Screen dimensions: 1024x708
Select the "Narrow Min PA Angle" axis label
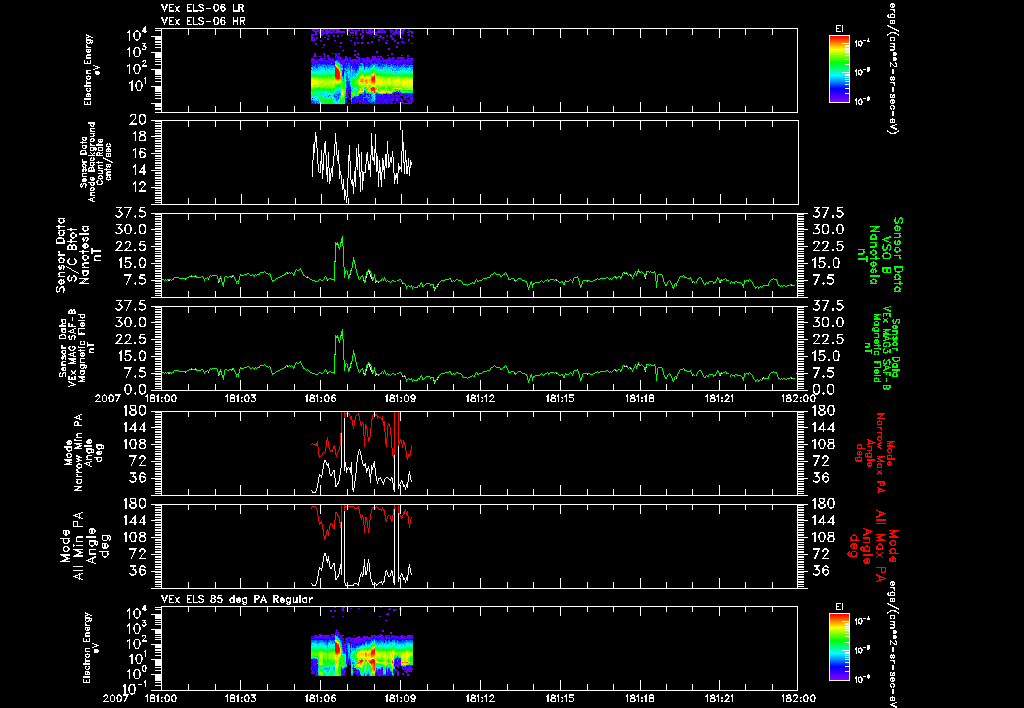click(x=82, y=452)
